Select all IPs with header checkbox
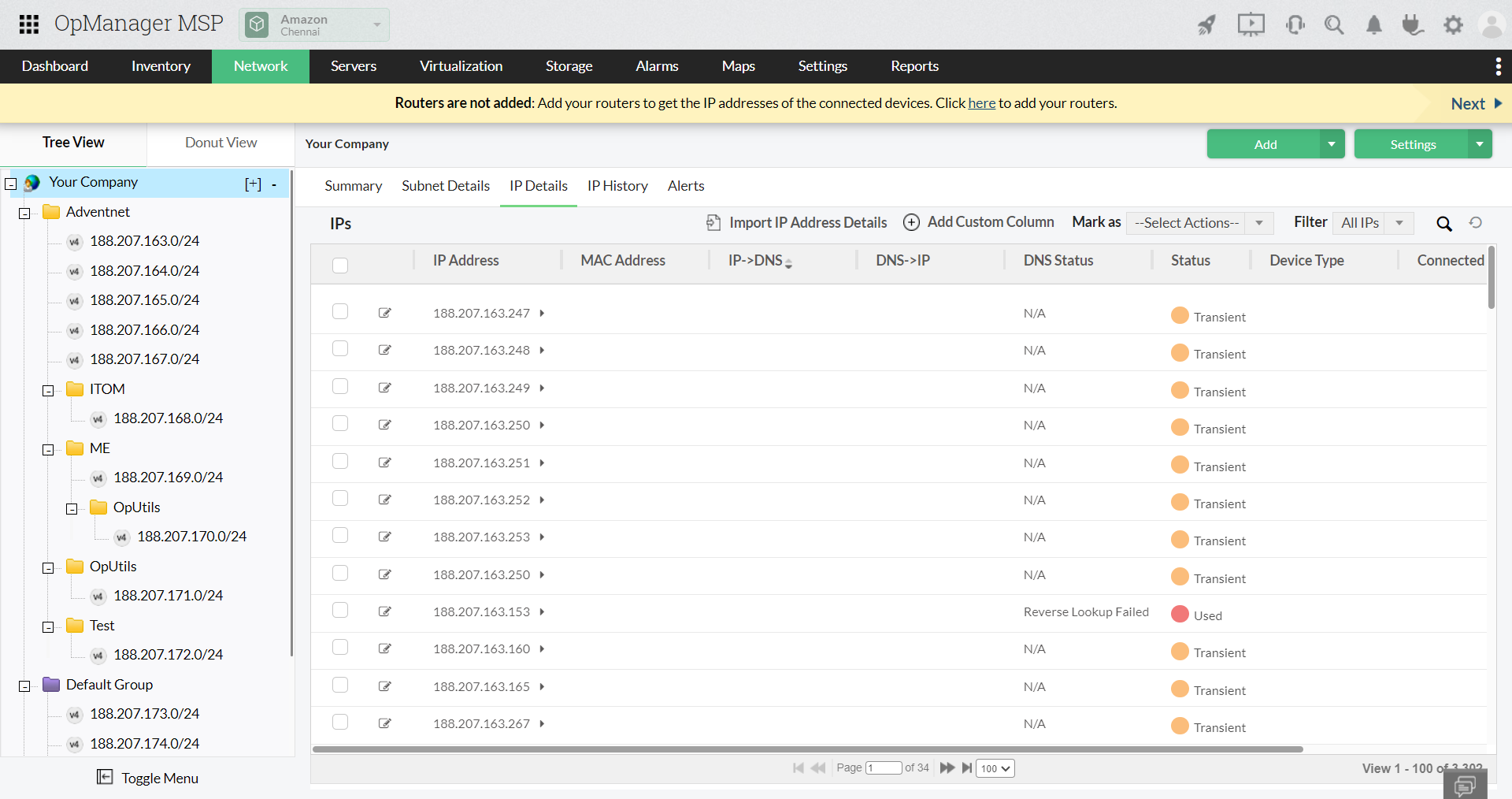 340,265
